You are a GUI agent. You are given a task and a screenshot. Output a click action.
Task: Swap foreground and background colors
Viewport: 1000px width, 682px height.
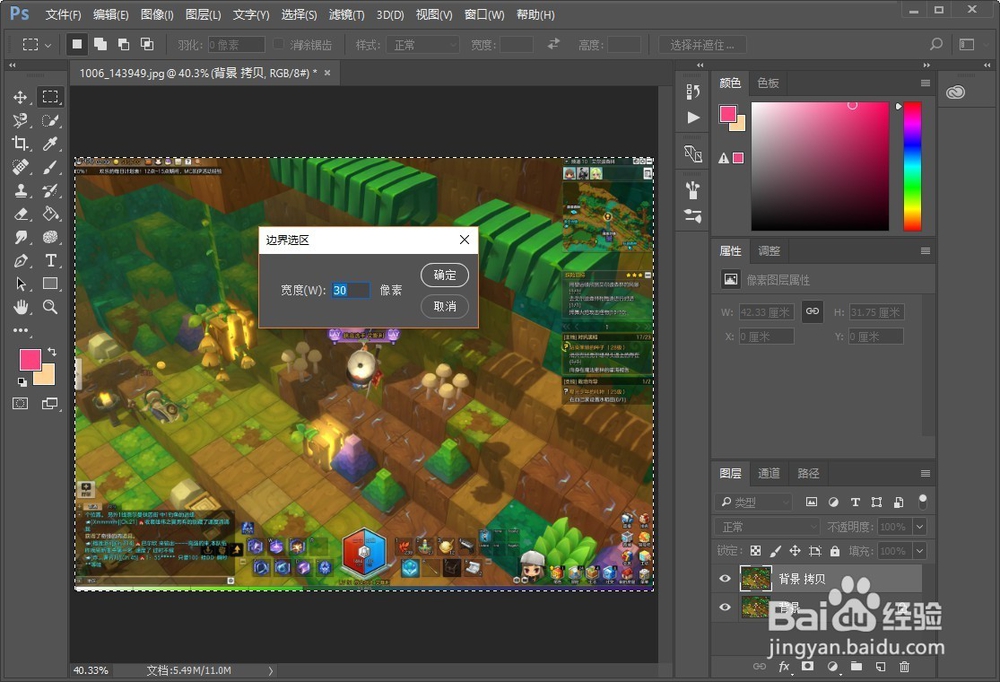click(52, 352)
